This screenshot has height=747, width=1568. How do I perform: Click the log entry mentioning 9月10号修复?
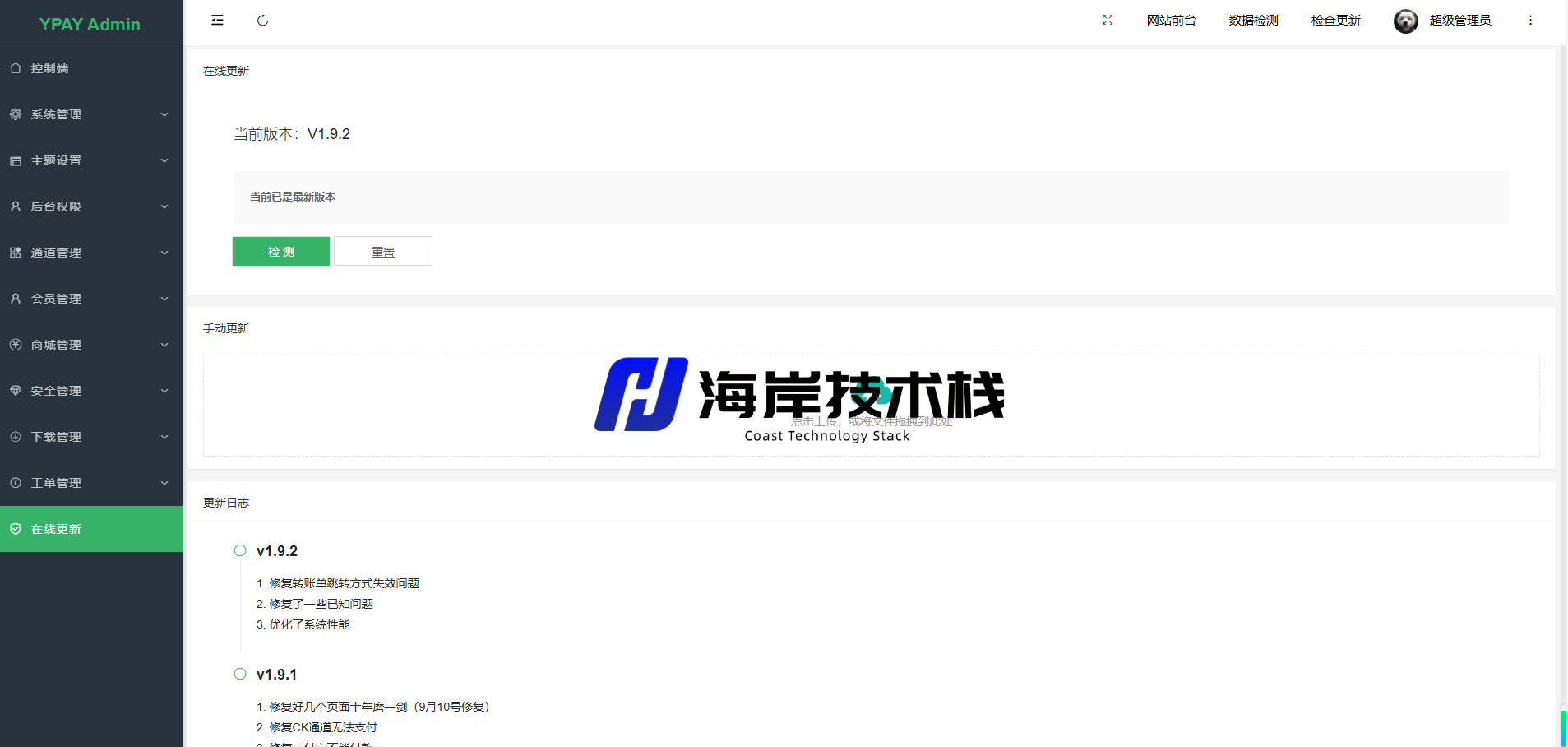point(373,707)
